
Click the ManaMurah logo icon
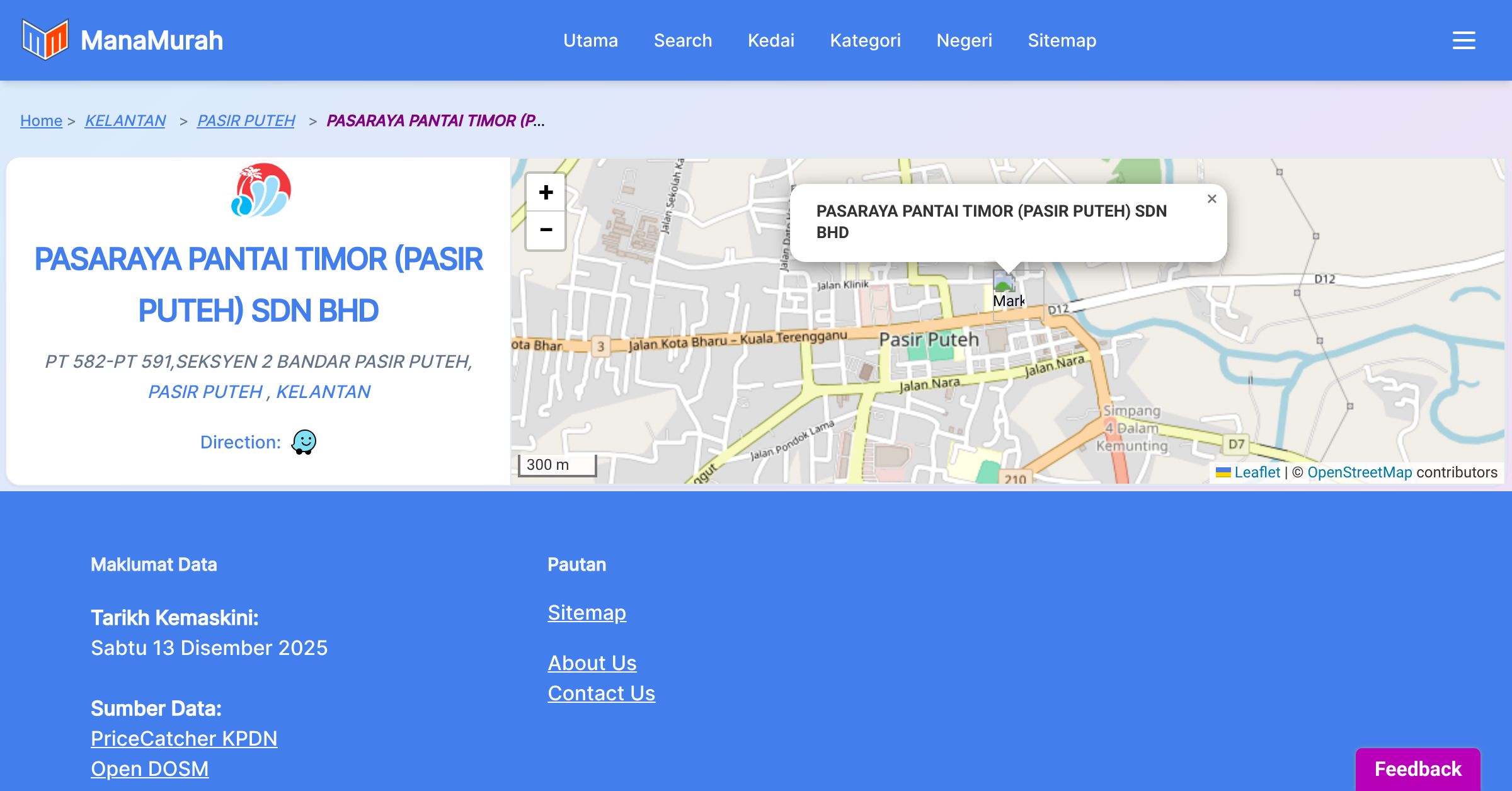point(45,40)
